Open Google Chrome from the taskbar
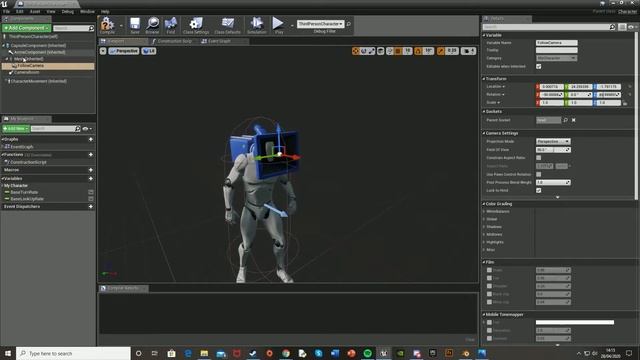 point(286,353)
